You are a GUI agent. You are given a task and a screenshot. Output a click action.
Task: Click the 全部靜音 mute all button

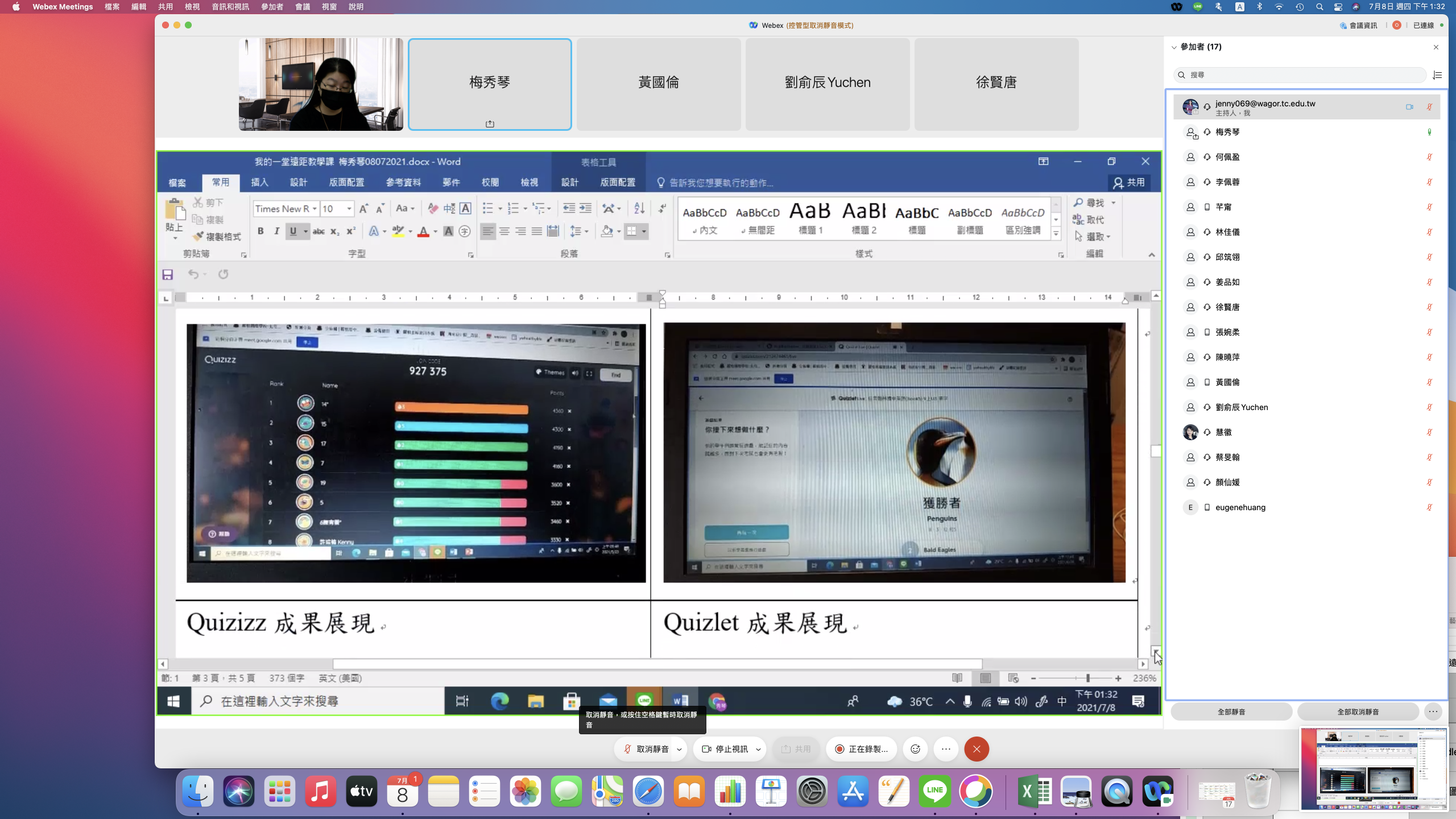point(1231,712)
